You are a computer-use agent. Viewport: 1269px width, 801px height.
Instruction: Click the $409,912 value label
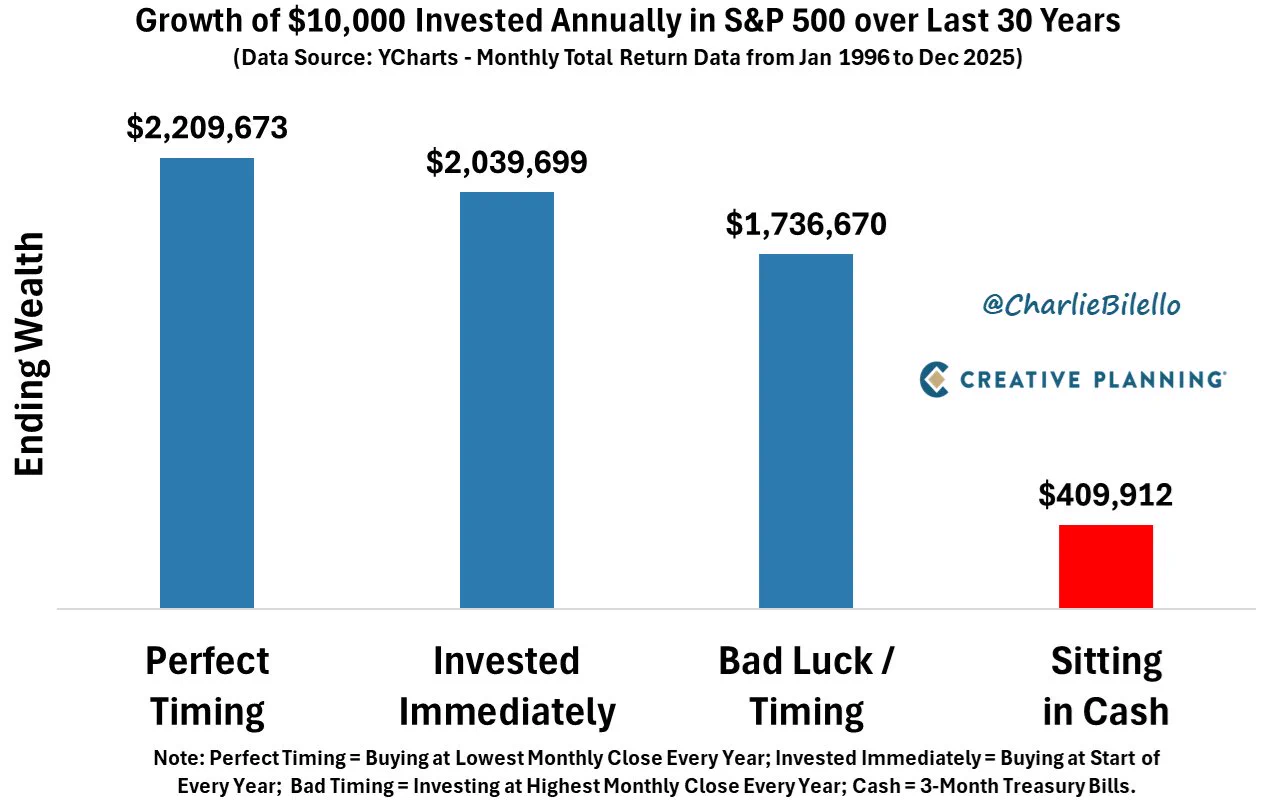click(1106, 494)
